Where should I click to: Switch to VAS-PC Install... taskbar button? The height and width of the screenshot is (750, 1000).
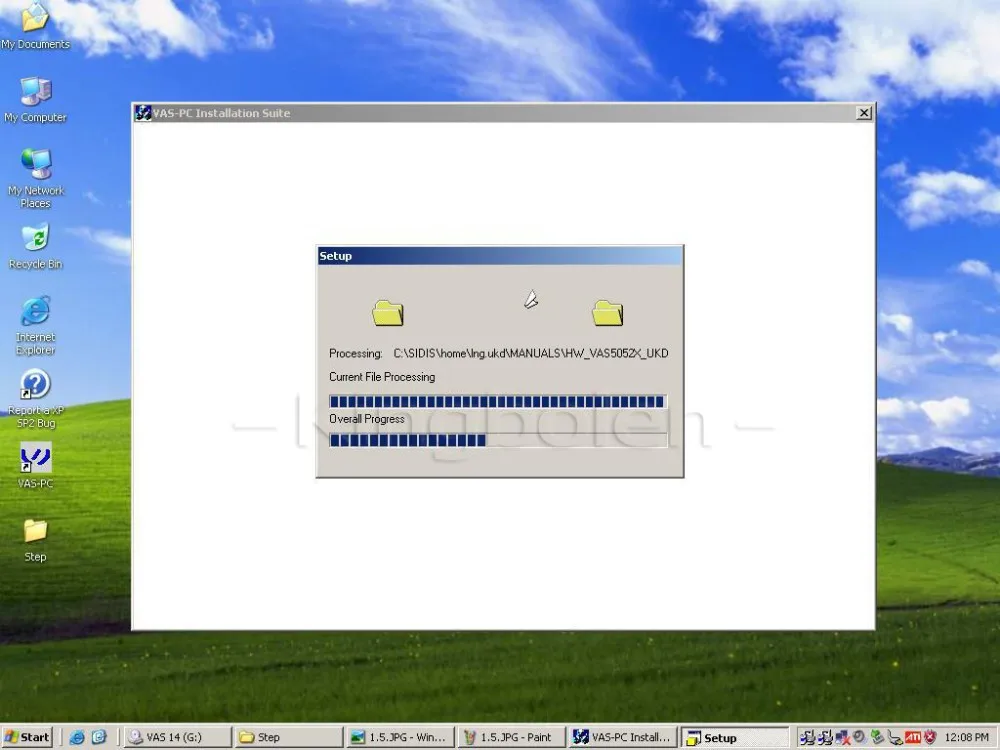click(x=623, y=737)
